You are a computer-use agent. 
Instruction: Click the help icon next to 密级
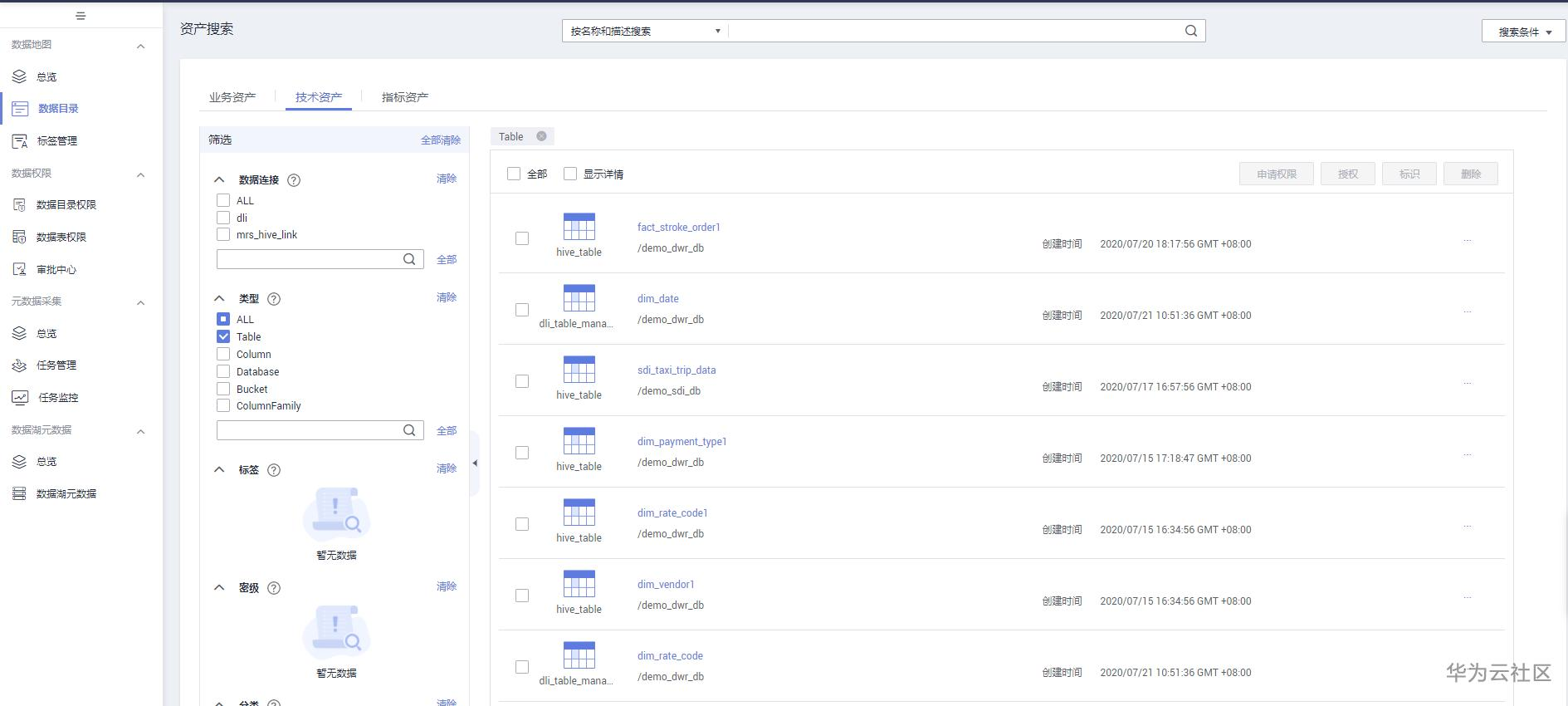click(x=274, y=588)
